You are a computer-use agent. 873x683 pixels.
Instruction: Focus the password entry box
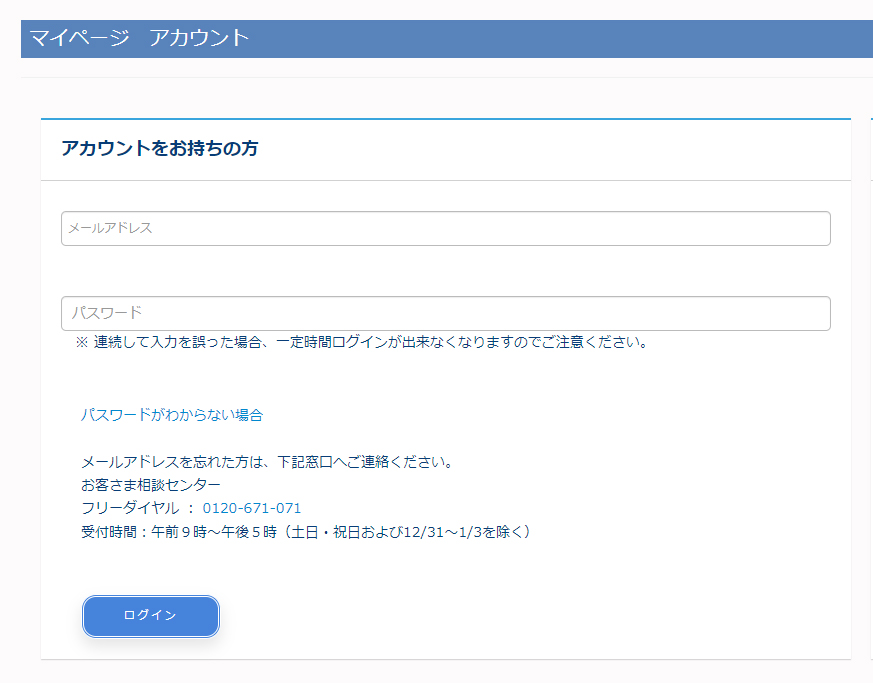(x=446, y=313)
